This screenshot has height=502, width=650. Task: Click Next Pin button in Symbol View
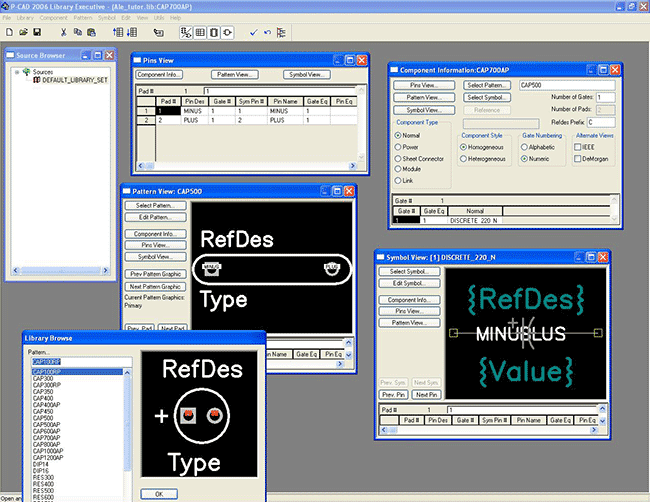pyautogui.click(x=427, y=395)
